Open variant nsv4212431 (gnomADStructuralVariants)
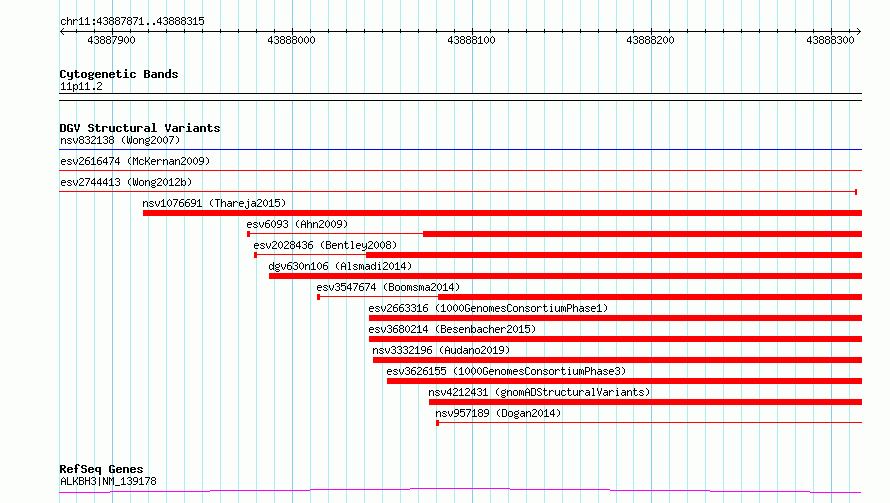The image size is (890, 503). (x=539, y=392)
